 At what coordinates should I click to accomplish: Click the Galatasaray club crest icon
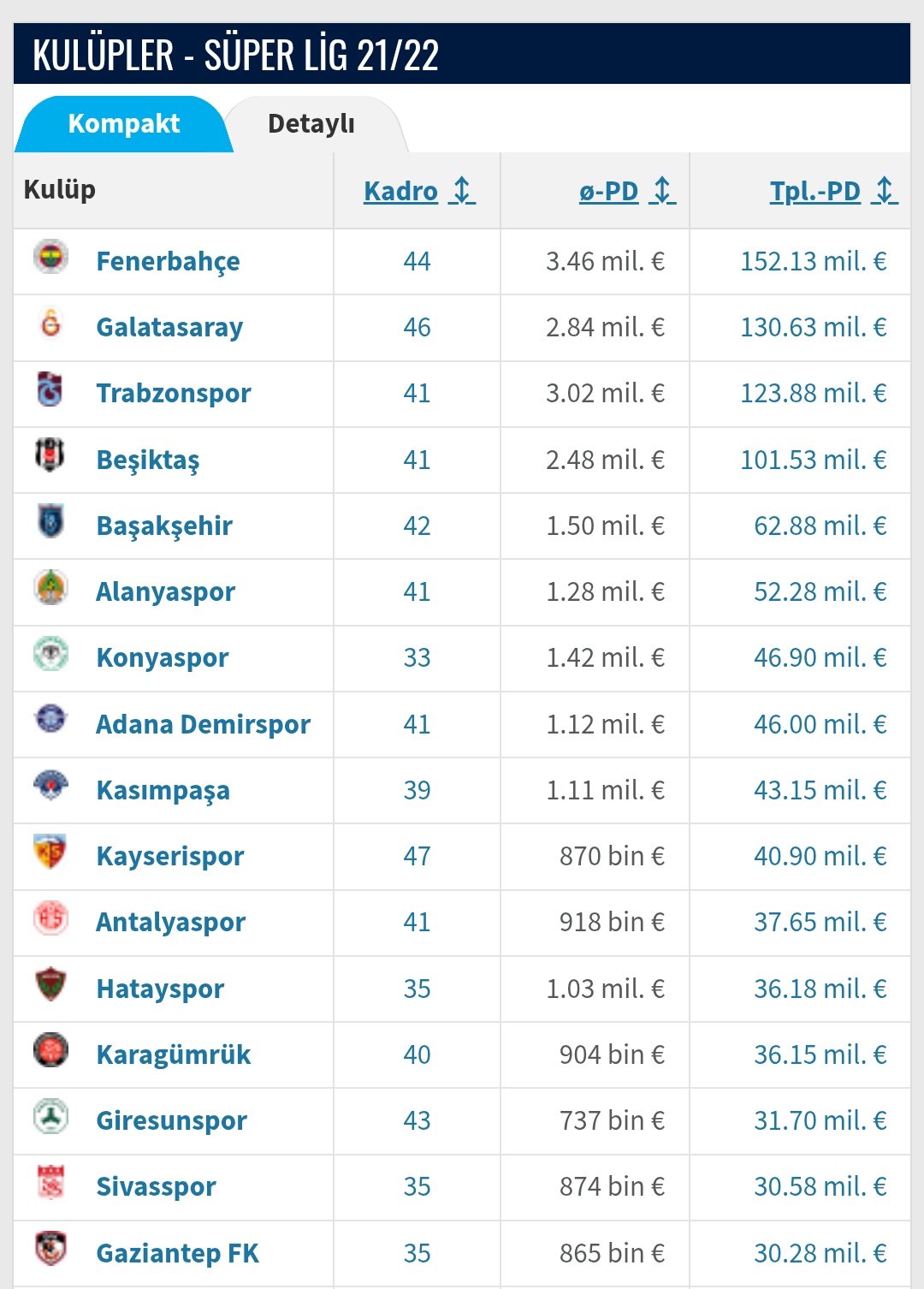coord(50,324)
